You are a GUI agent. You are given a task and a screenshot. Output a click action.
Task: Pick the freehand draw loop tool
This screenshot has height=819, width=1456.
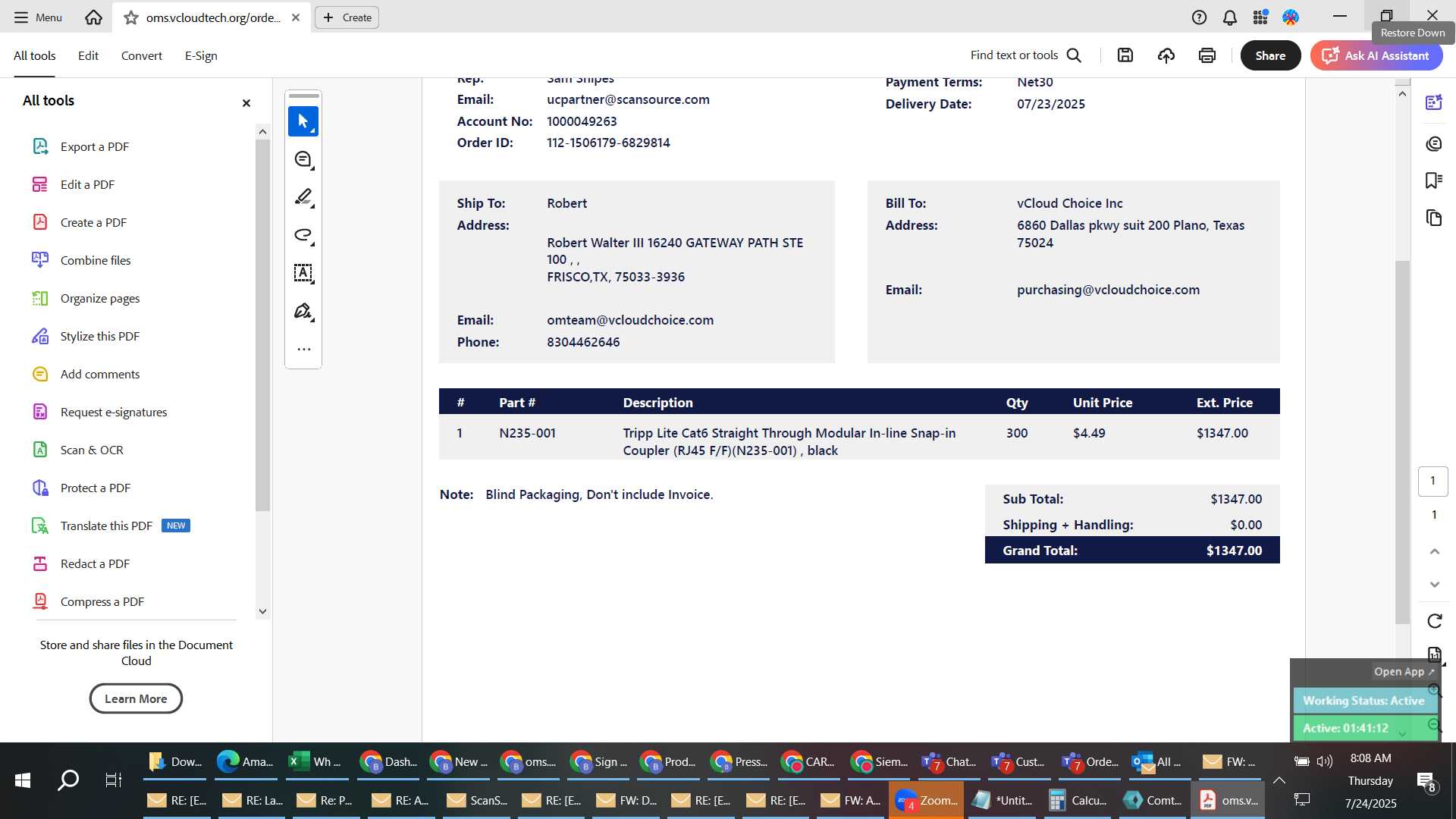coord(303,235)
